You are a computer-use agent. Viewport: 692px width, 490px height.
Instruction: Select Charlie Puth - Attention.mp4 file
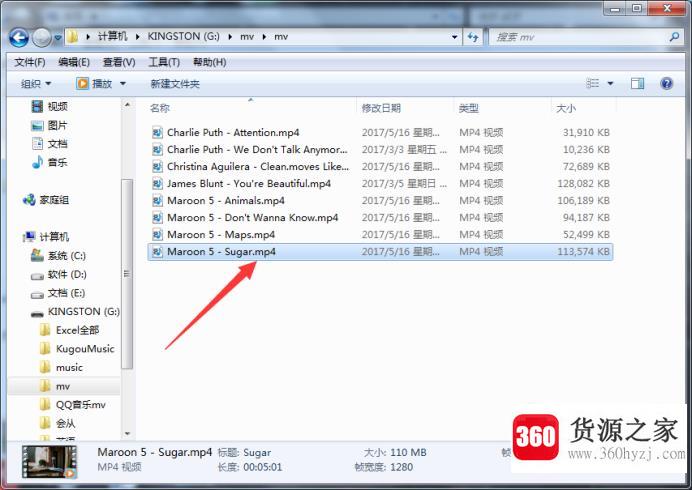click(x=380, y=132)
